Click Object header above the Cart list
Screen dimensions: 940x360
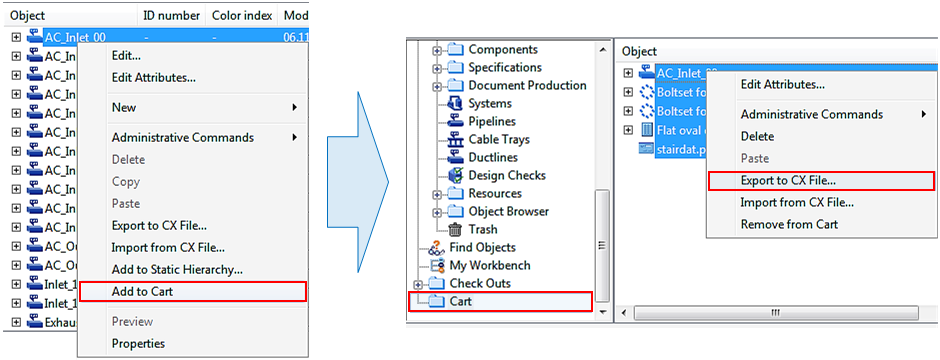point(640,52)
